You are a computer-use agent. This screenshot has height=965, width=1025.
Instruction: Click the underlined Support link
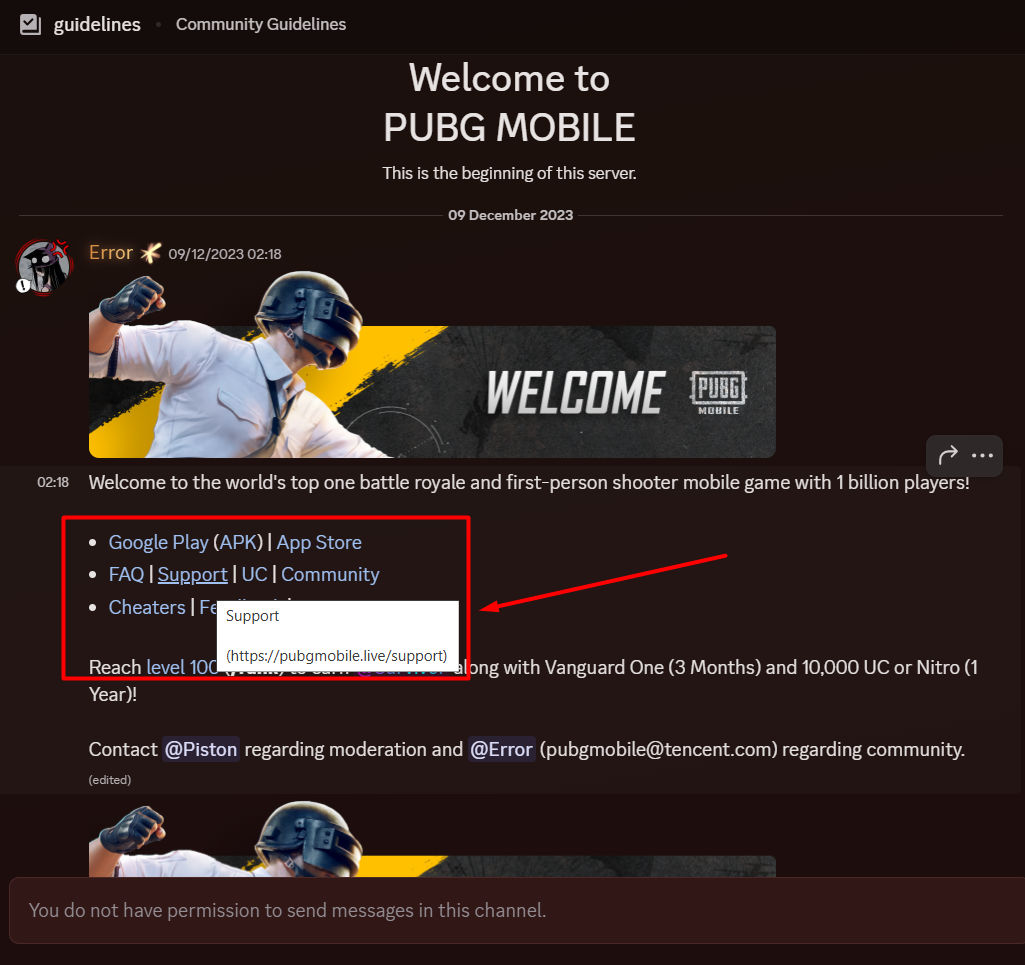pos(193,574)
